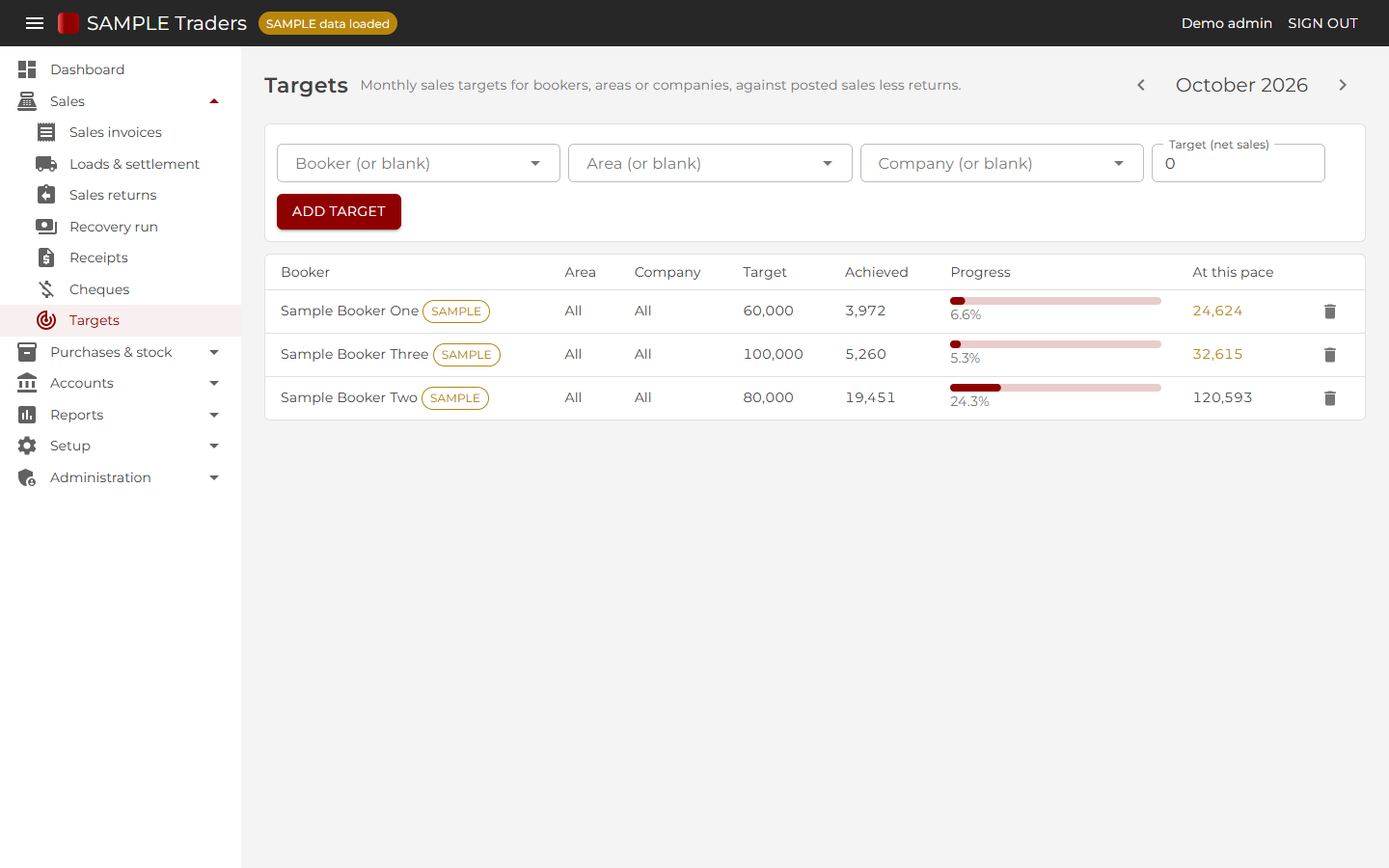1389x868 pixels.
Task: Go to previous month with left chevron
Action: tap(1141, 85)
